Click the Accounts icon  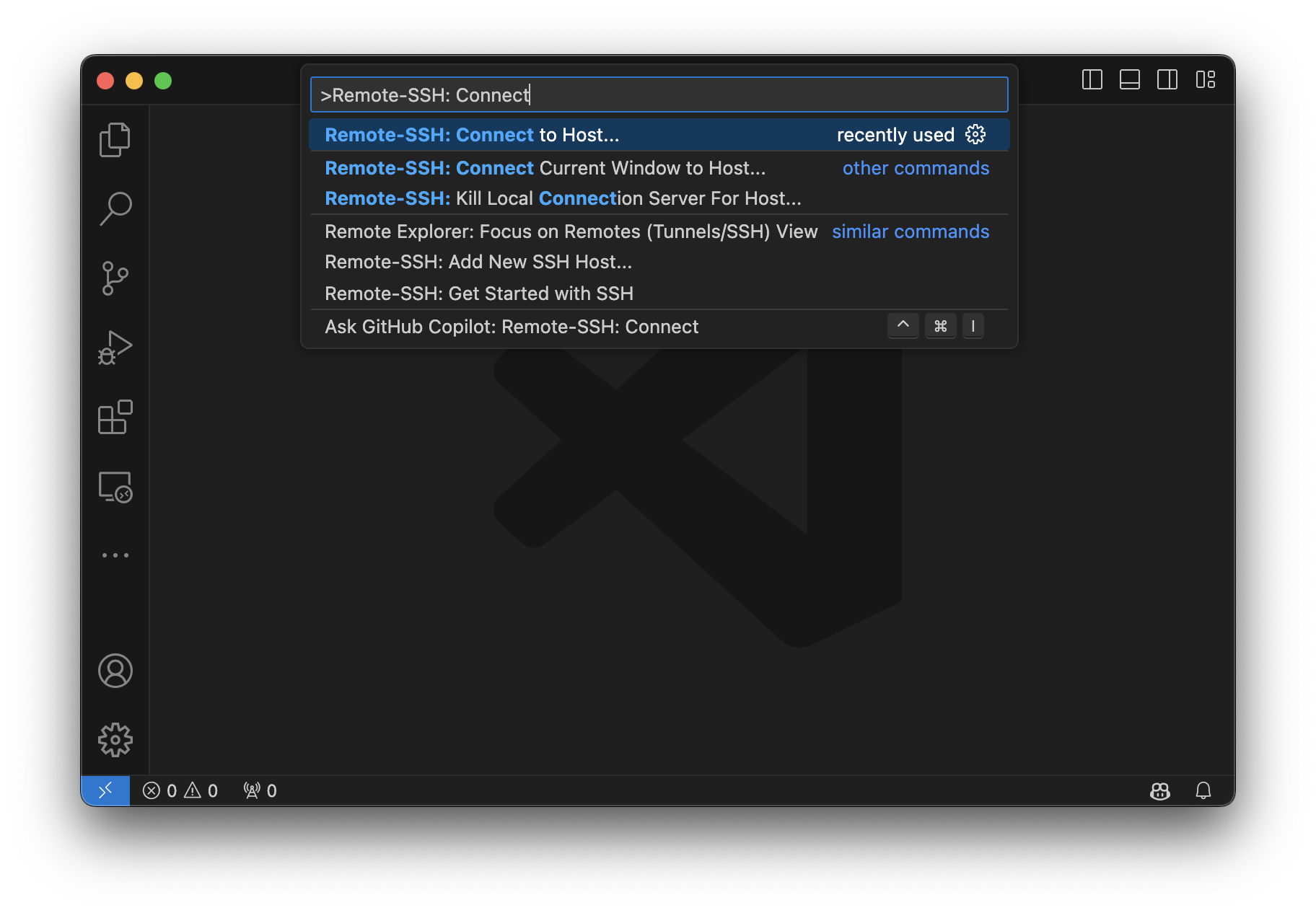(115, 671)
